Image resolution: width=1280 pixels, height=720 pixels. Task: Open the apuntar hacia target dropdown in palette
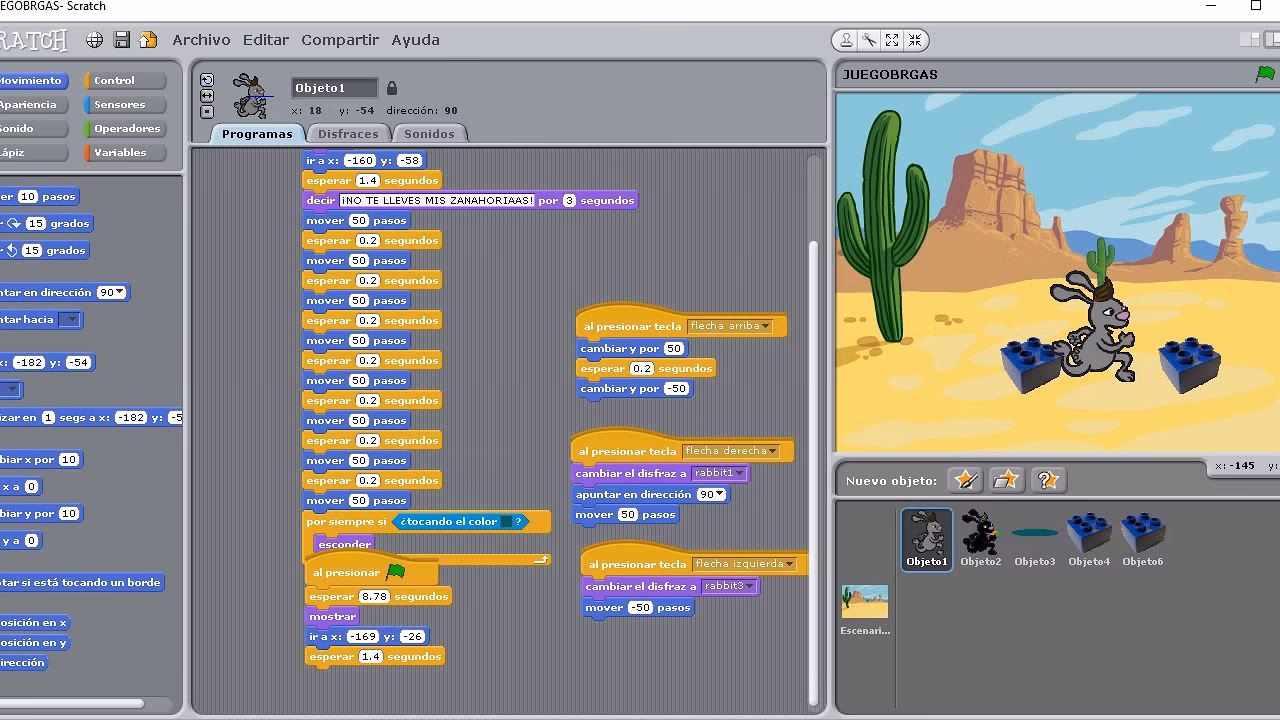[x=69, y=320]
